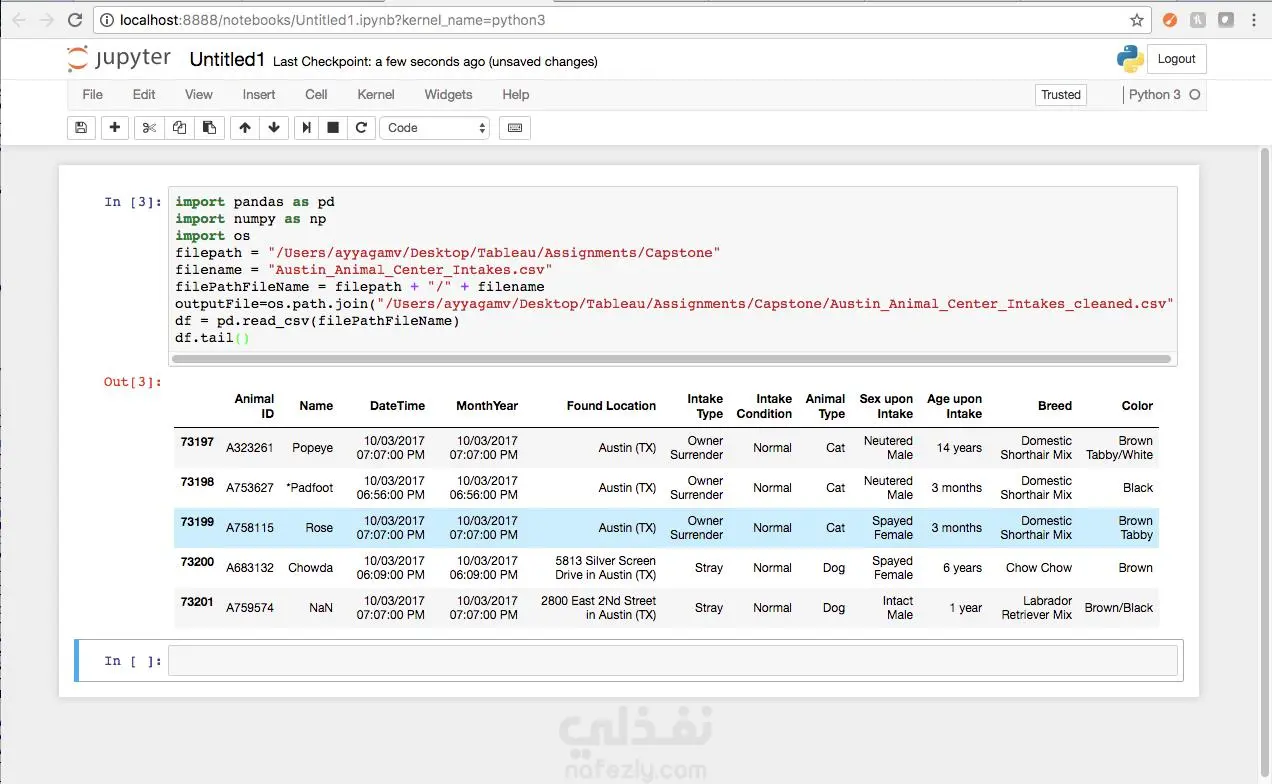Click the empty code cell input
This screenshot has height=784, width=1272.
point(672,661)
